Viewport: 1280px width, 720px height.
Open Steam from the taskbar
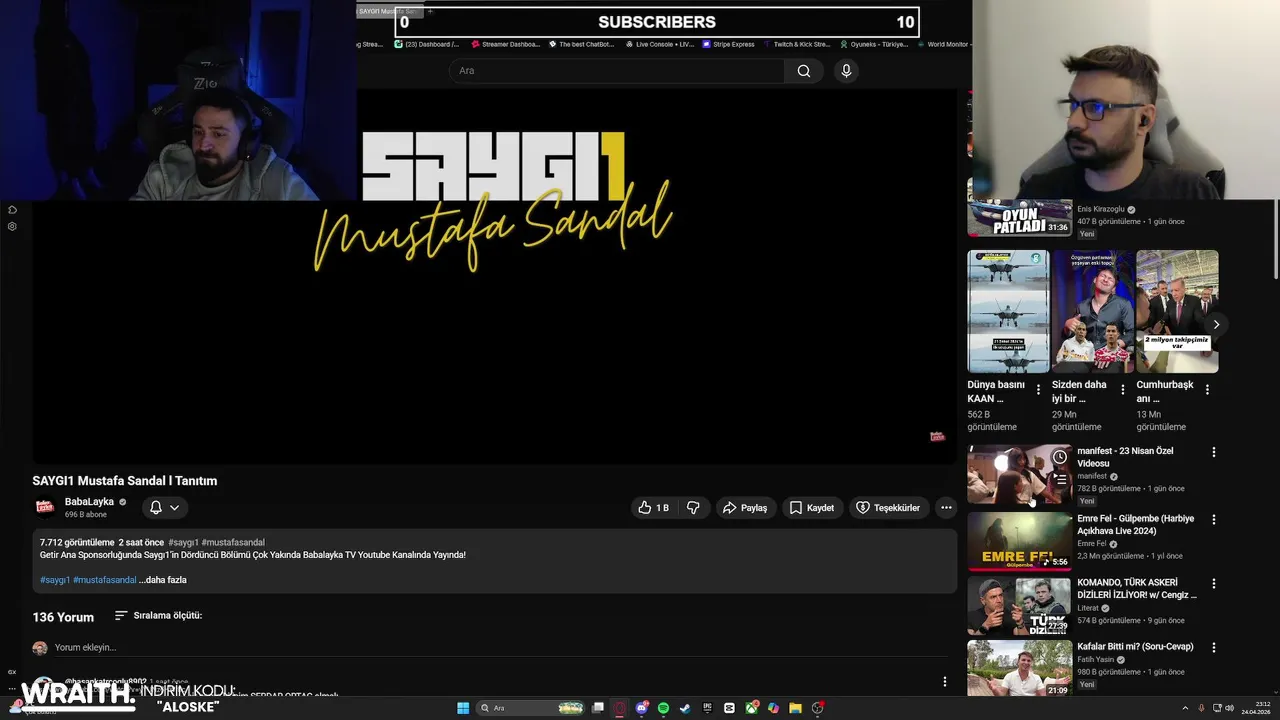pos(685,708)
